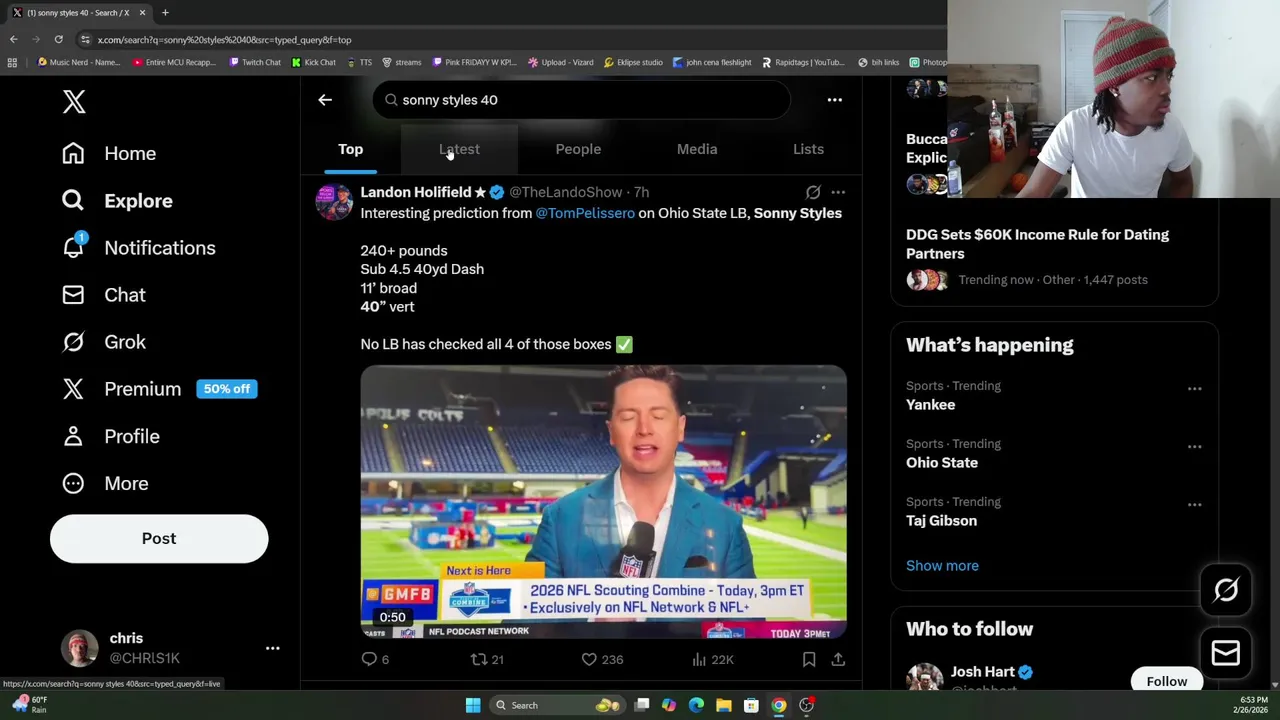Click Show more under What's happening
The height and width of the screenshot is (720, 1280).
[x=942, y=566]
